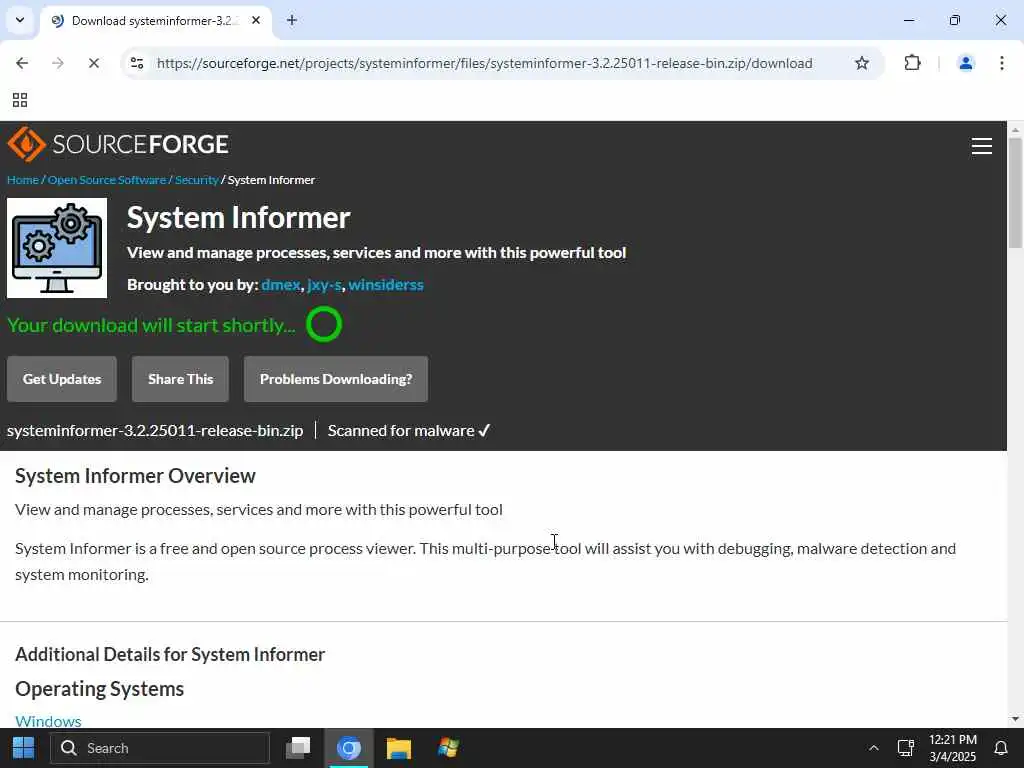The height and width of the screenshot is (768, 1024).
Task: Select the Download systeminformer tab
Action: click(x=155, y=21)
